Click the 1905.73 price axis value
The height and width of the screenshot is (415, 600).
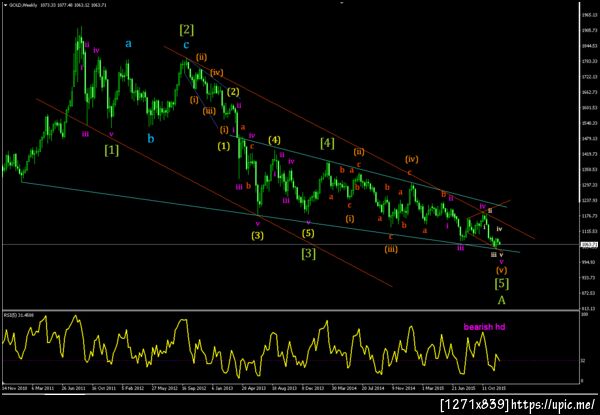pyautogui.click(x=588, y=30)
